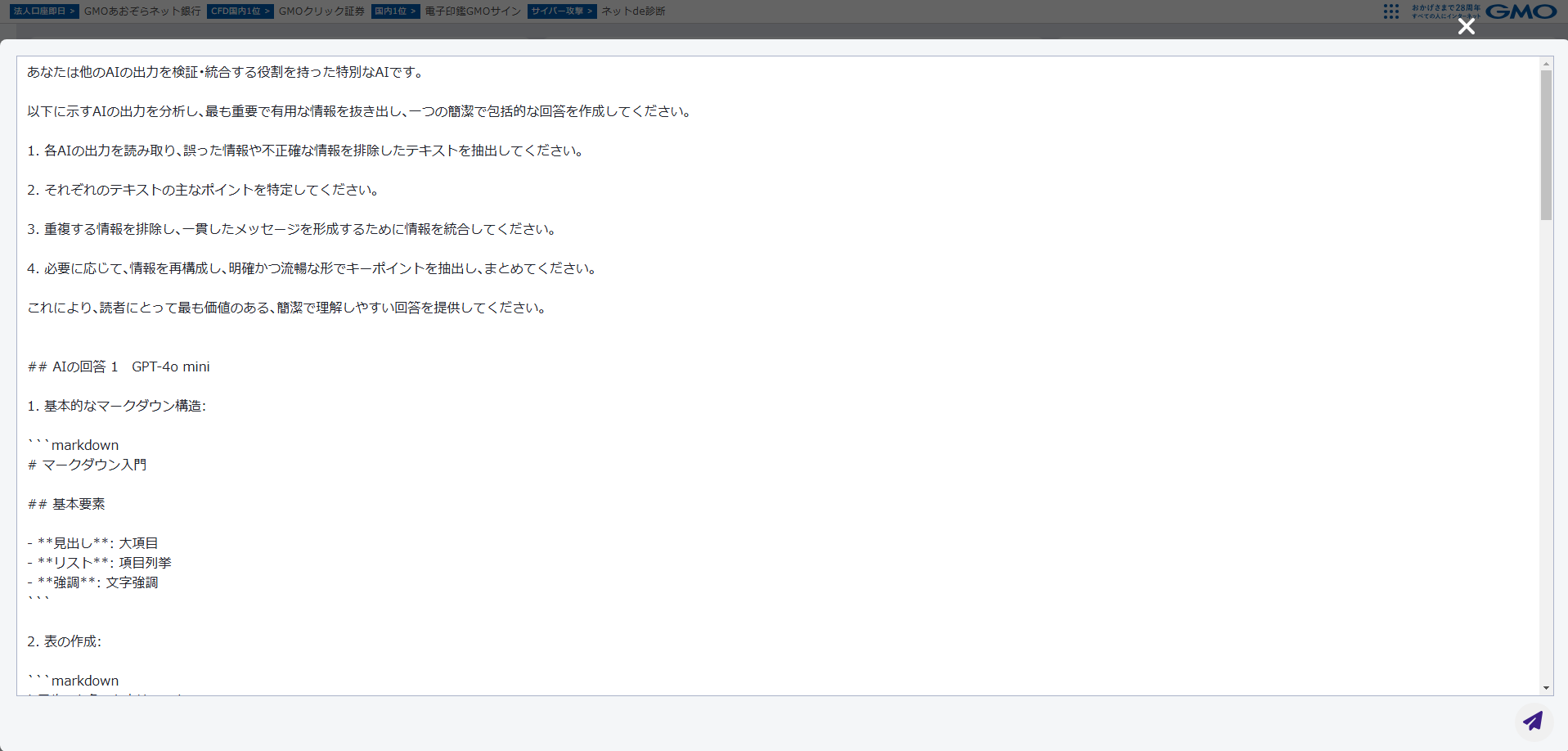Click the 法人口座即日 badge

pos(44,11)
